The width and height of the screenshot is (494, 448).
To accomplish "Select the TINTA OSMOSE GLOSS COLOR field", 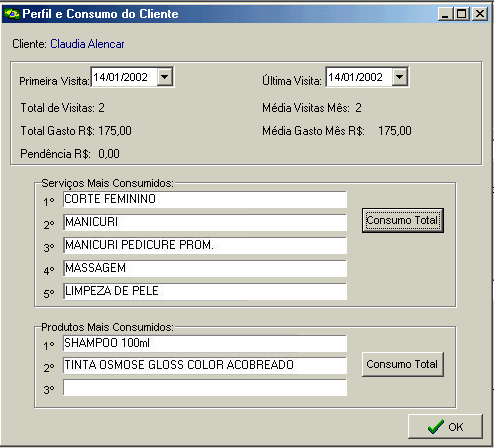I will click(205, 365).
